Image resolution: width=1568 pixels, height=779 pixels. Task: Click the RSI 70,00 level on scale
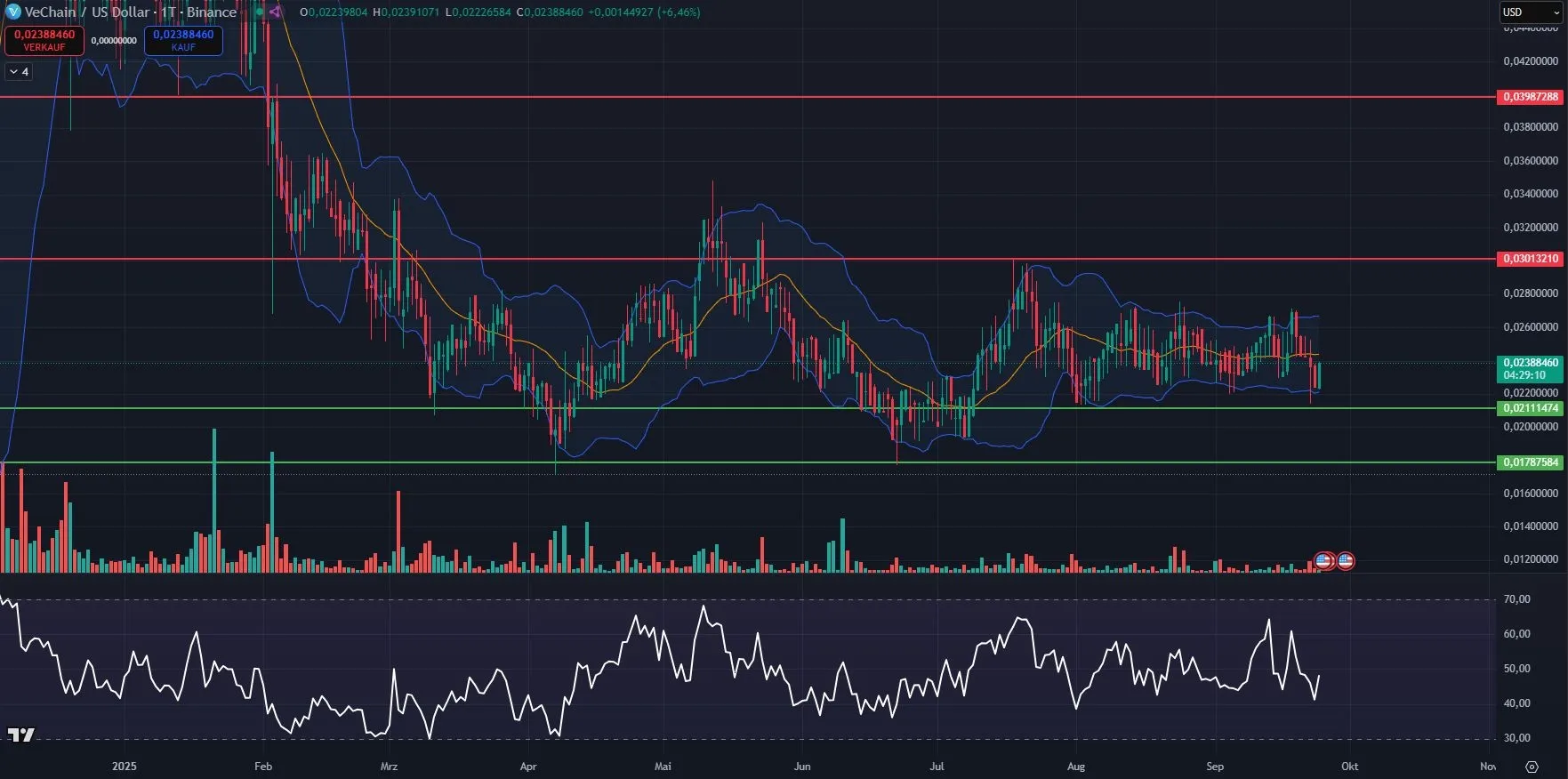pos(1517,599)
